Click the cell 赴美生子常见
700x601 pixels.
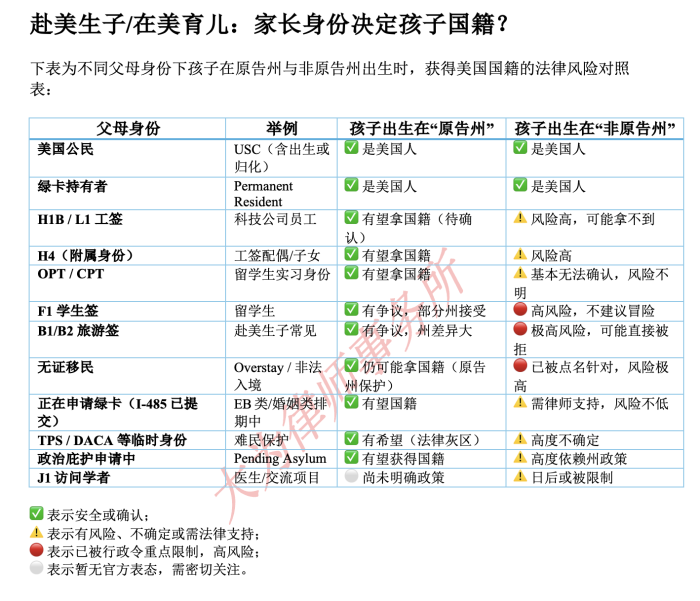click(x=275, y=331)
